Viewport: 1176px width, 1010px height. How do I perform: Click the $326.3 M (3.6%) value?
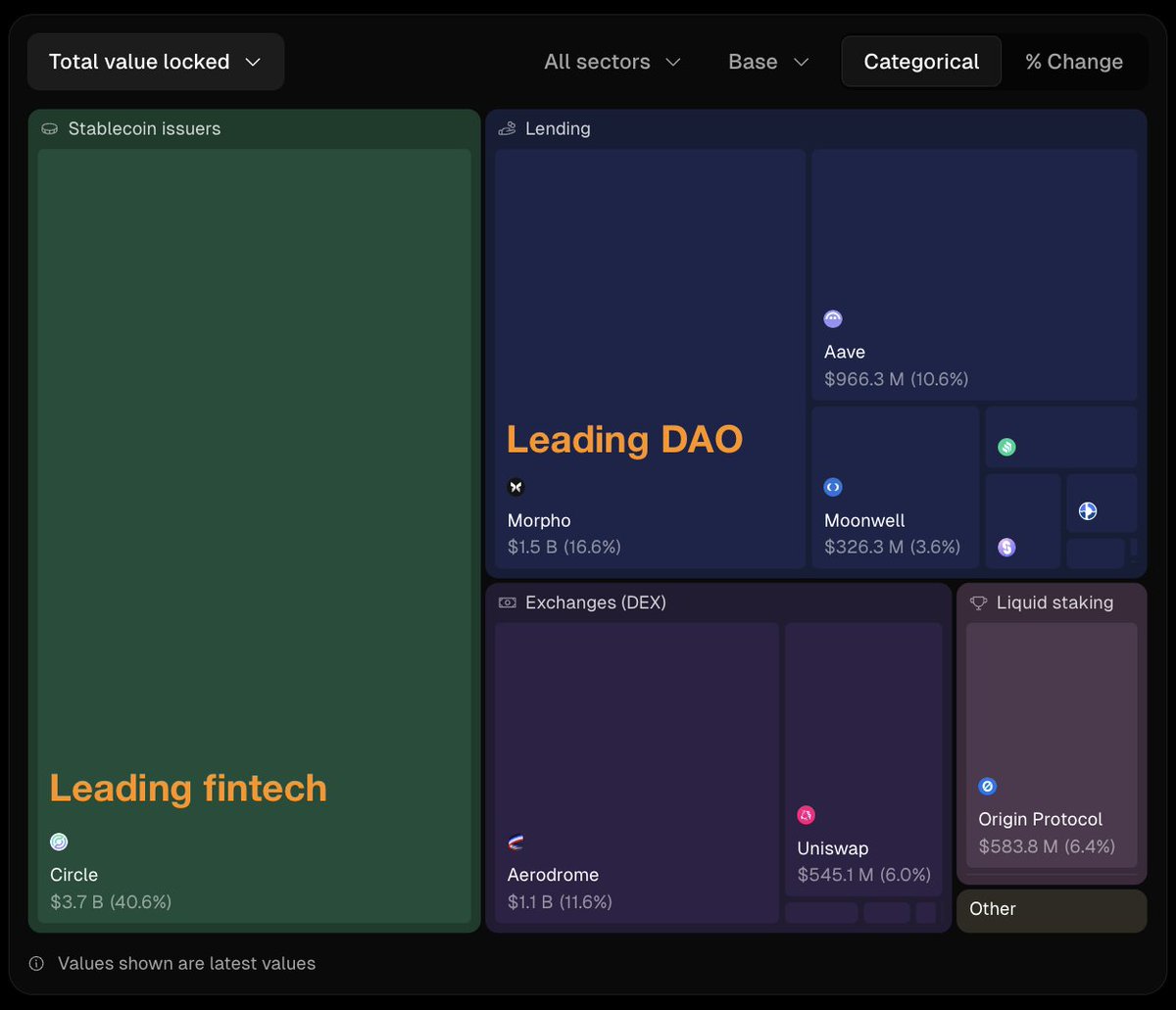(x=893, y=548)
